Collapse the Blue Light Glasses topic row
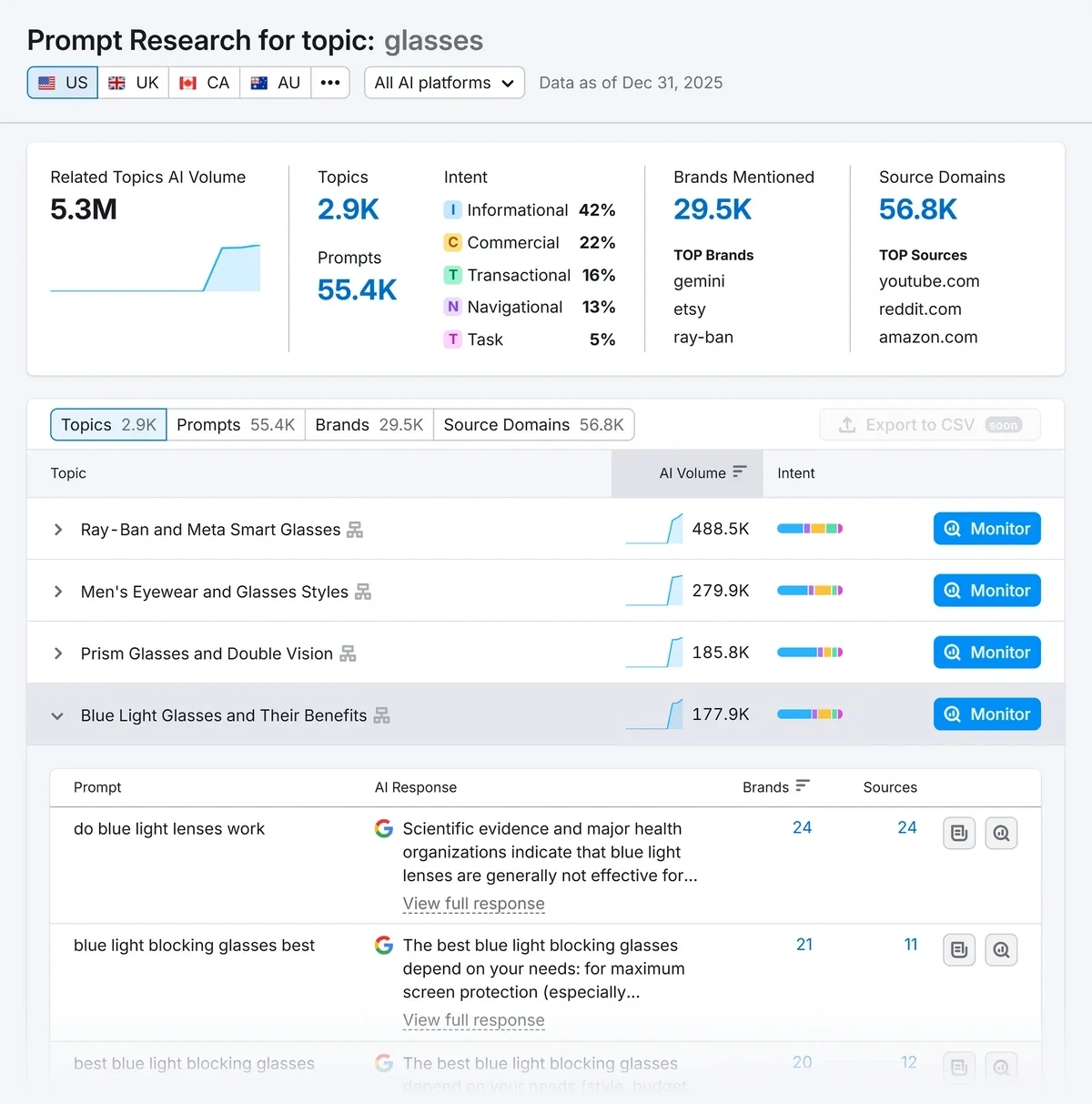The image size is (1092, 1104). pos(57,716)
